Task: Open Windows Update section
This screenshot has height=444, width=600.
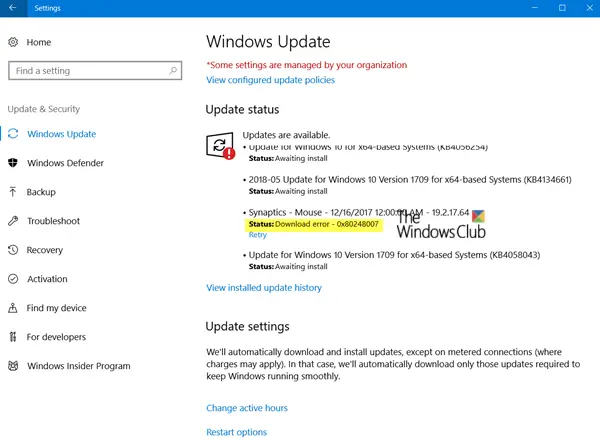Action: click(x=62, y=134)
